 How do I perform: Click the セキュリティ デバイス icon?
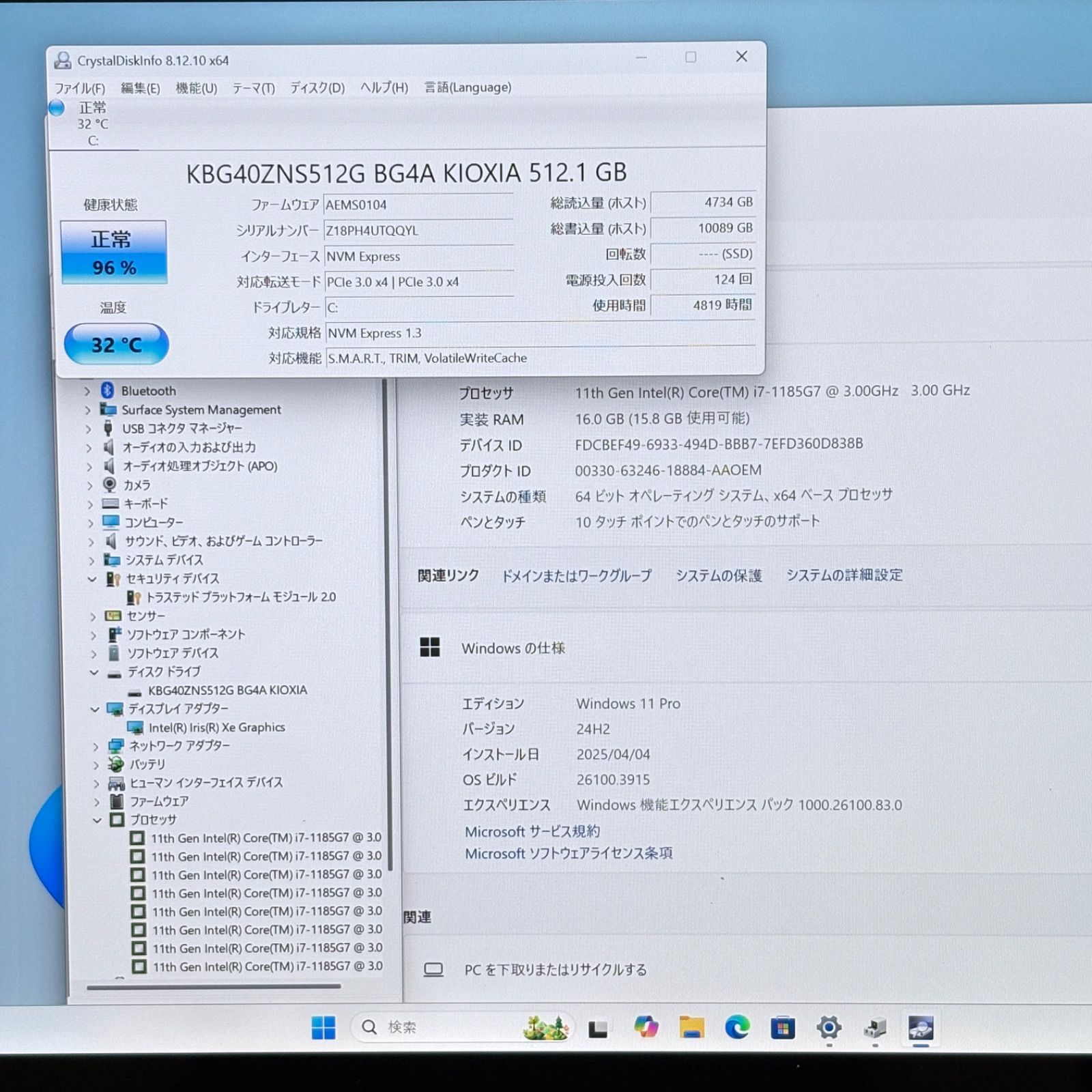click(x=113, y=579)
